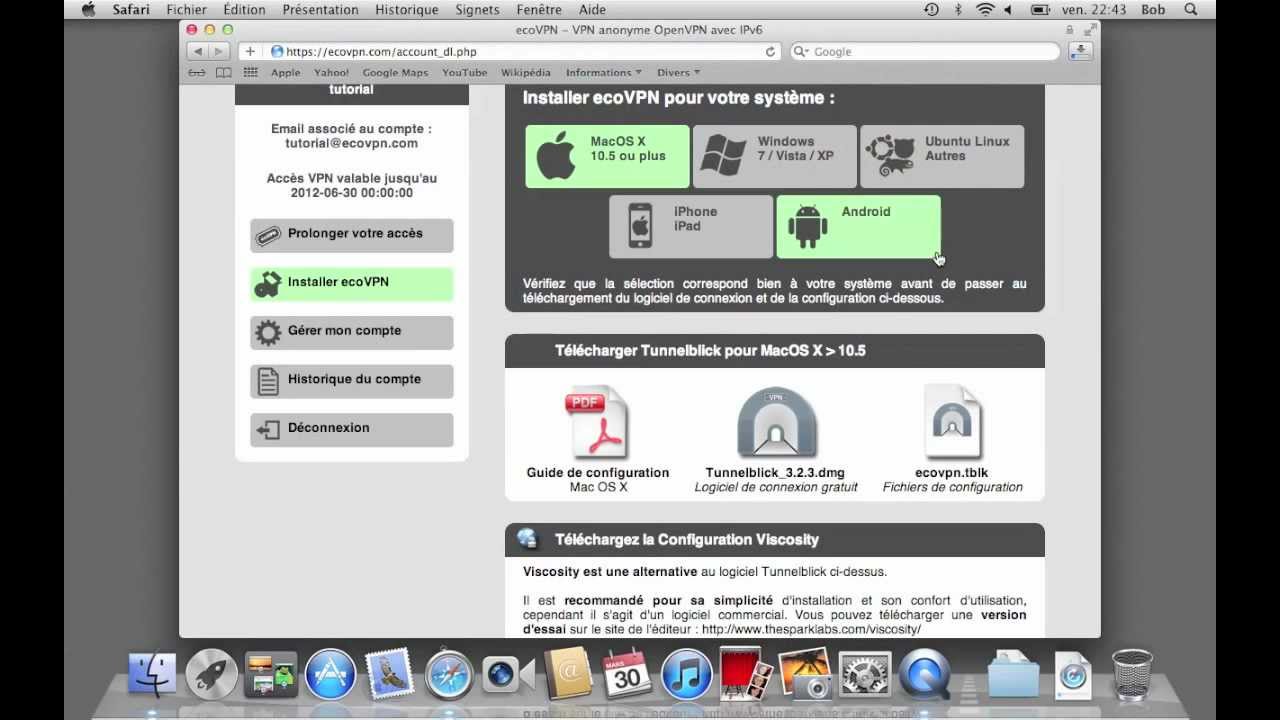Click the add bookmark plus button
This screenshot has height=720, width=1280.
(x=250, y=51)
